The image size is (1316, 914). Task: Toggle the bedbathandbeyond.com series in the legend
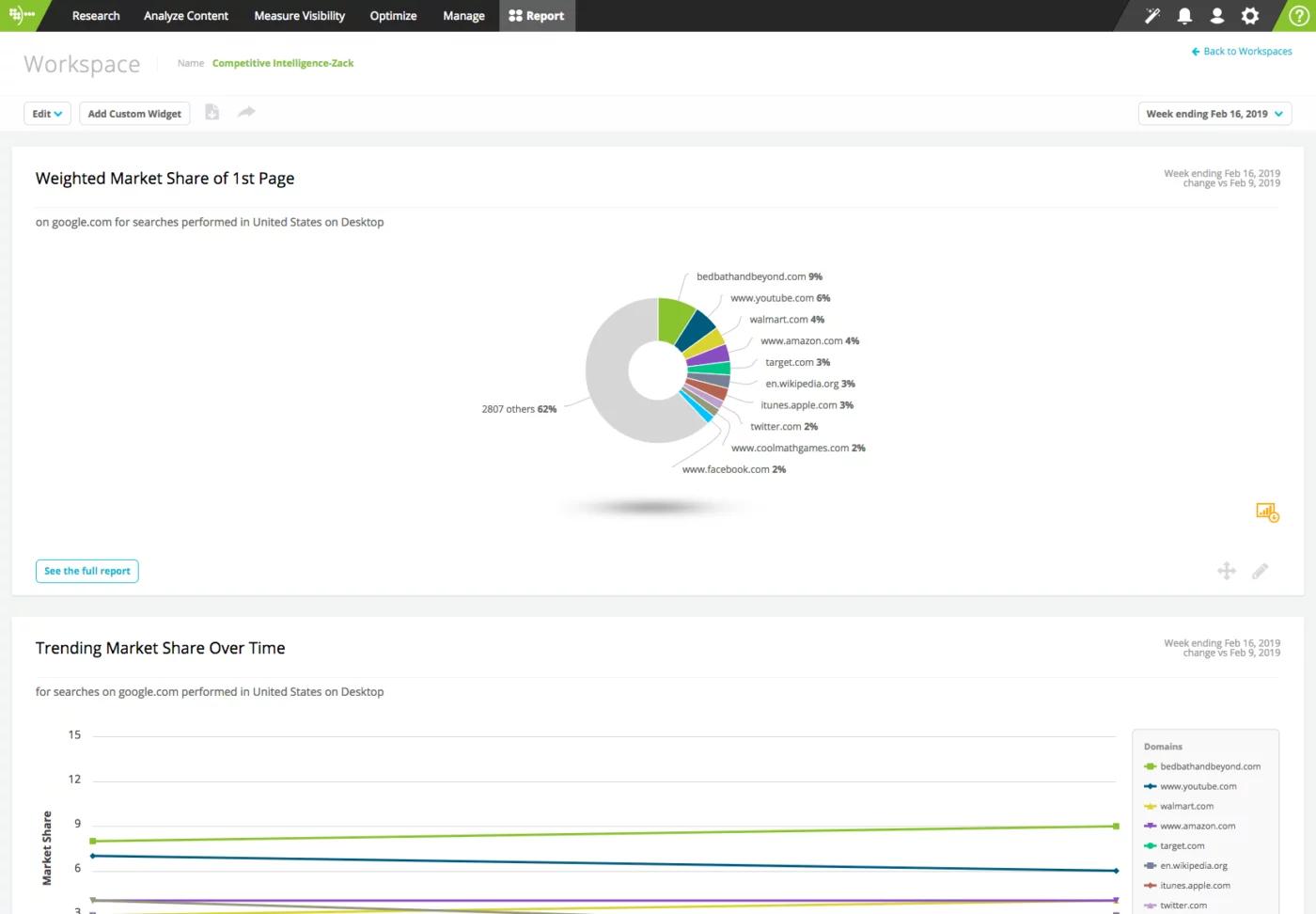pos(1209,766)
